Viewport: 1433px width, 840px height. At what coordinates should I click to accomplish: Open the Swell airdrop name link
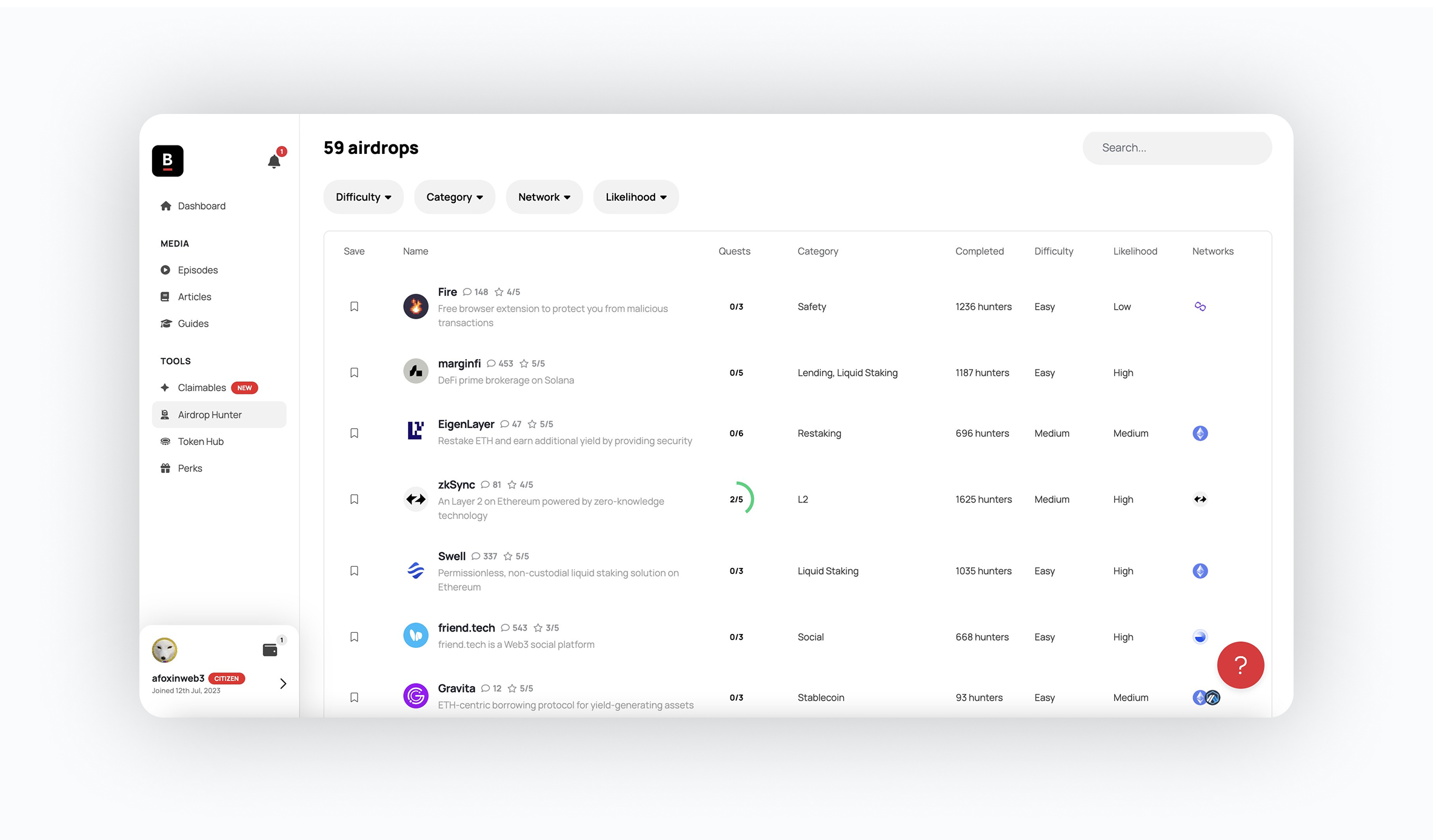click(x=452, y=556)
